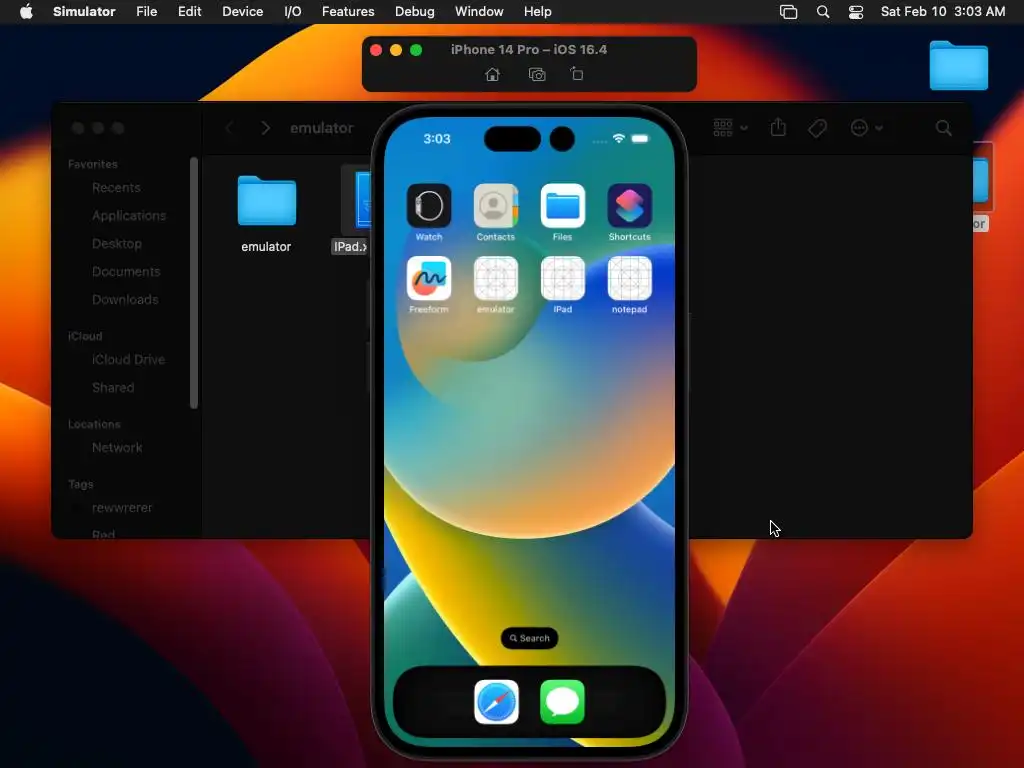Select the emulator folder in Finder
This screenshot has width=1024, height=768.
pyautogui.click(x=266, y=201)
